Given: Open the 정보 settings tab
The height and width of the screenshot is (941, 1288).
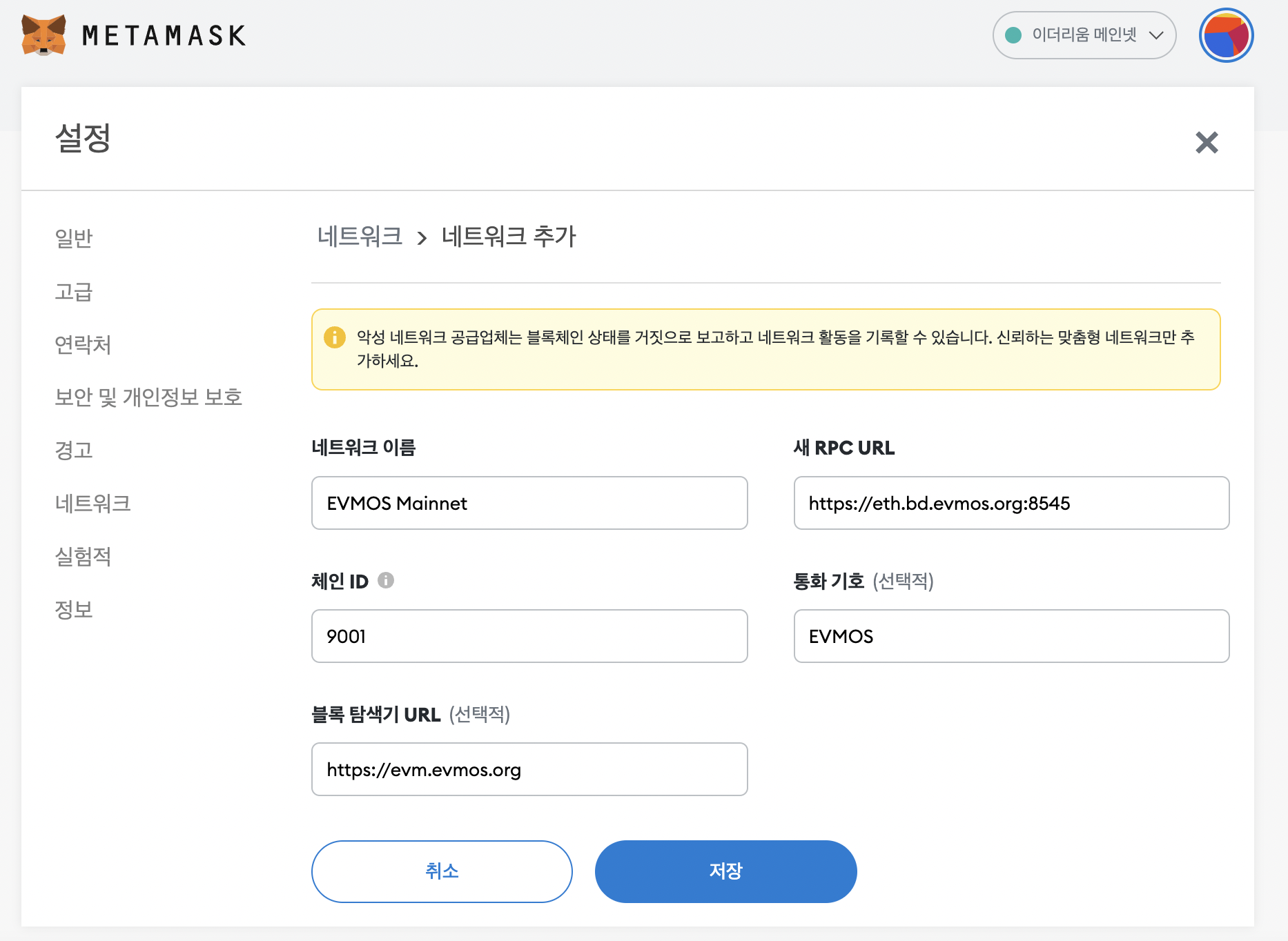Looking at the screenshot, I should (74, 610).
